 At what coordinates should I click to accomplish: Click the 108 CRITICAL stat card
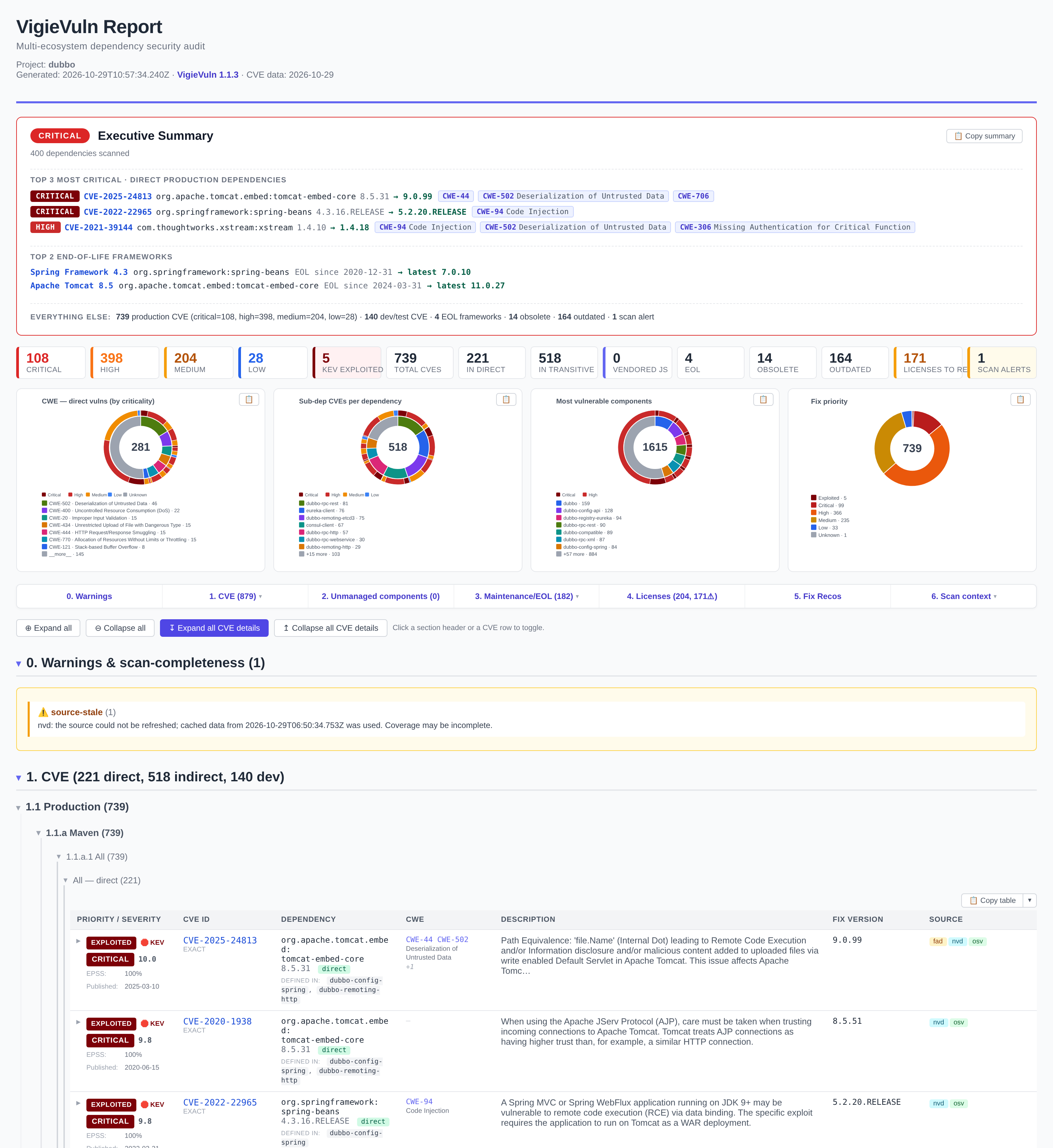(x=51, y=363)
